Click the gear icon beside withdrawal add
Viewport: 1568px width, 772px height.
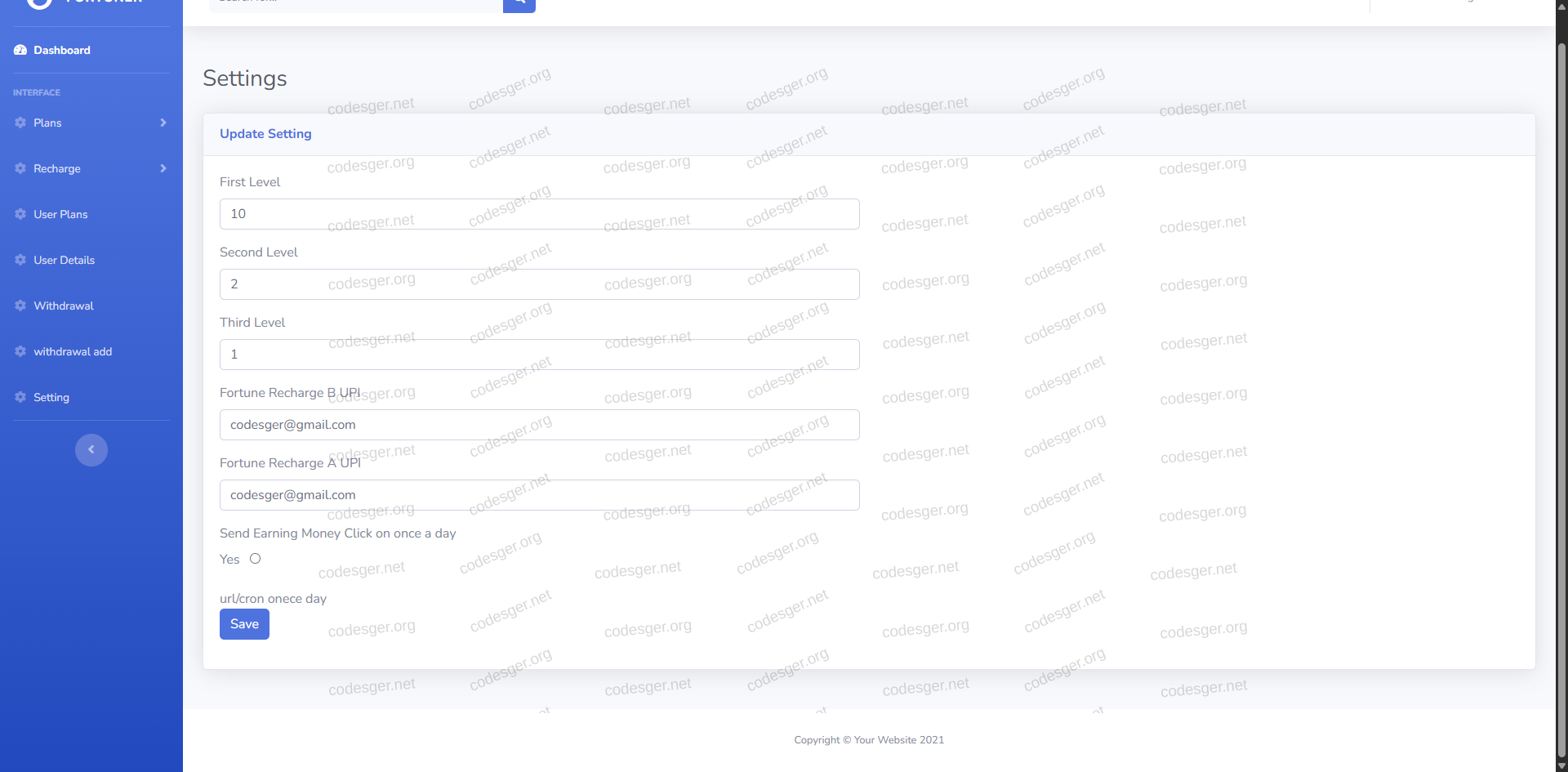click(x=20, y=351)
